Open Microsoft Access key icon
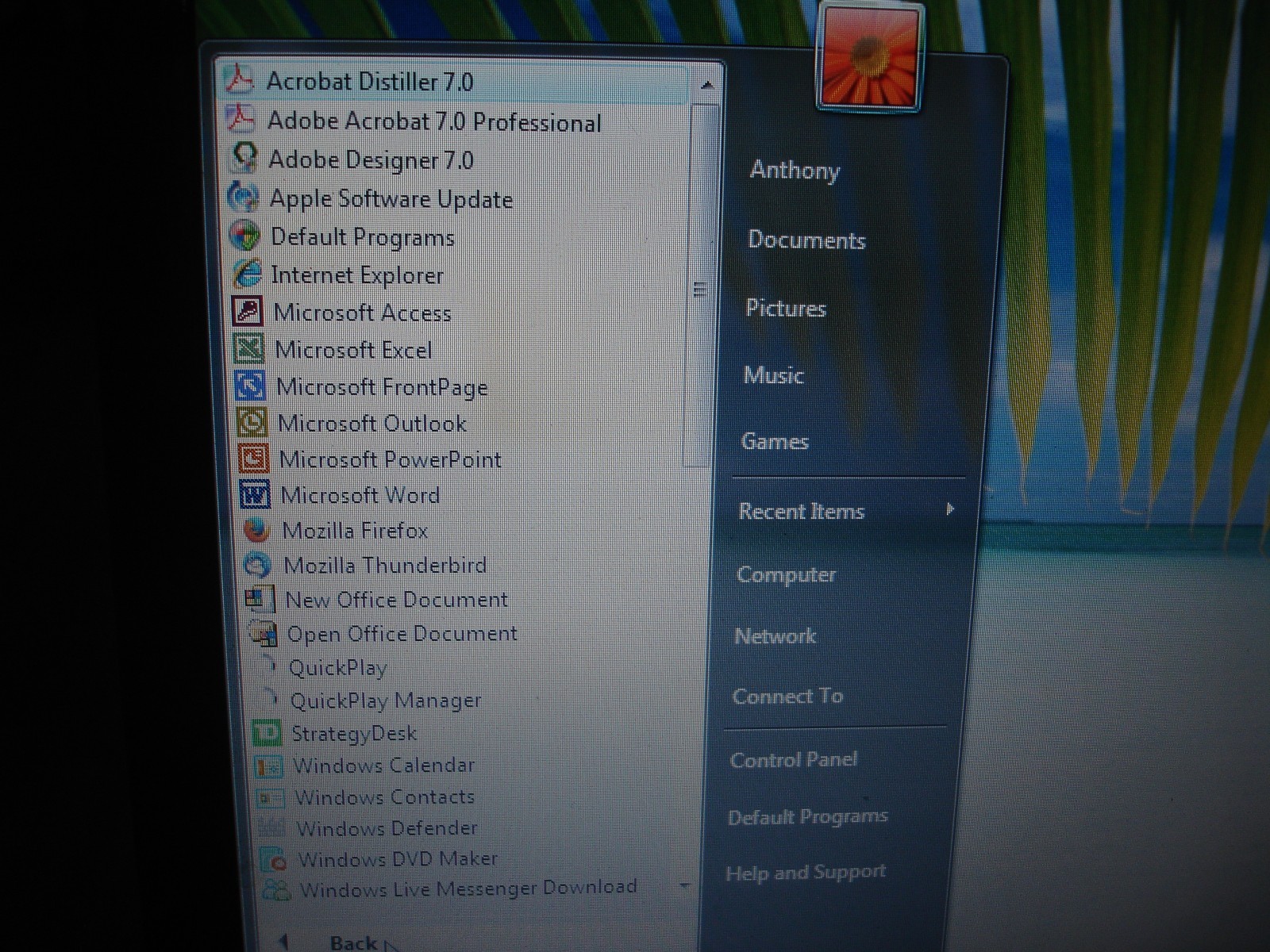Image resolution: width=1270 pixels, height=952 pixels. [248, 311]
